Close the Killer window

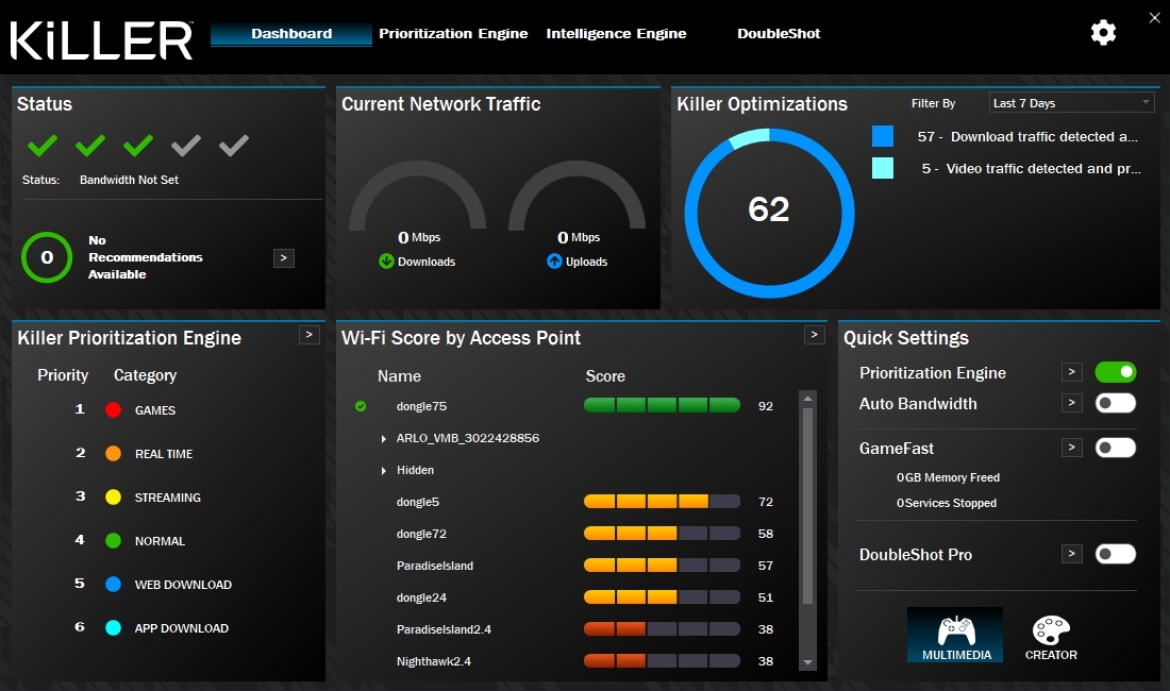pyautogui.click(x=1154, y=17)
